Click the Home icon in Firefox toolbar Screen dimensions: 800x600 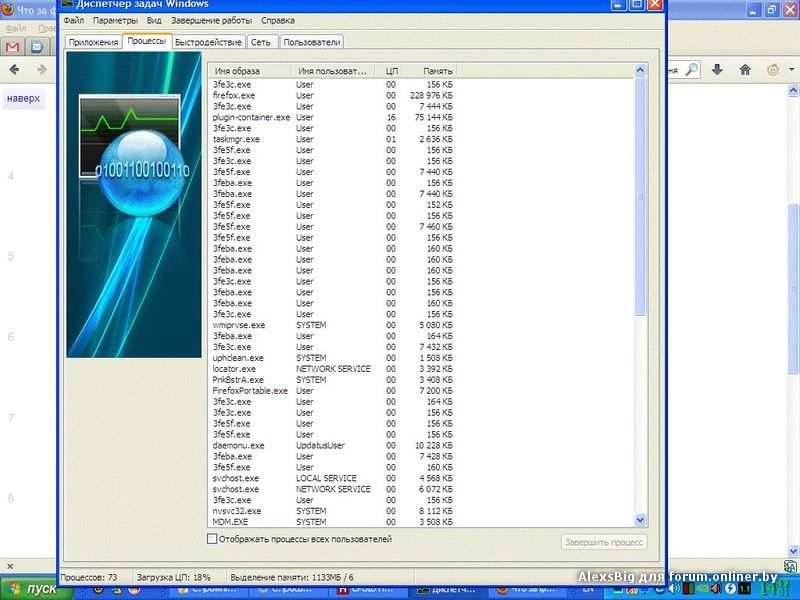point(745,69)
